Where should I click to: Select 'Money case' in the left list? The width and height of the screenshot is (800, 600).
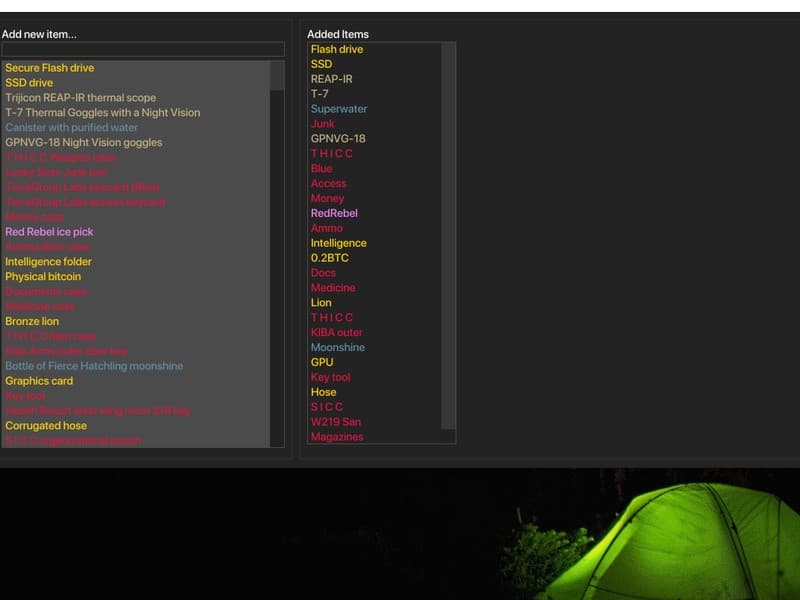[x=35, y=217]
